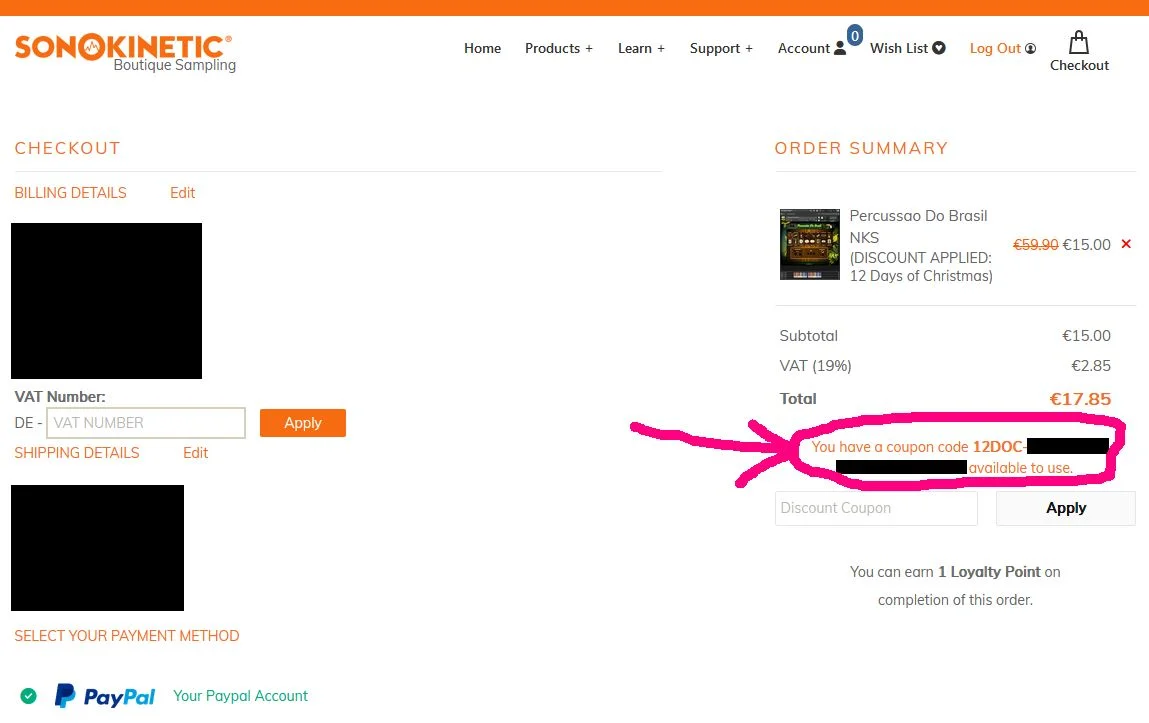
Task: Click the PayPal logo
Action: point(105,696)
